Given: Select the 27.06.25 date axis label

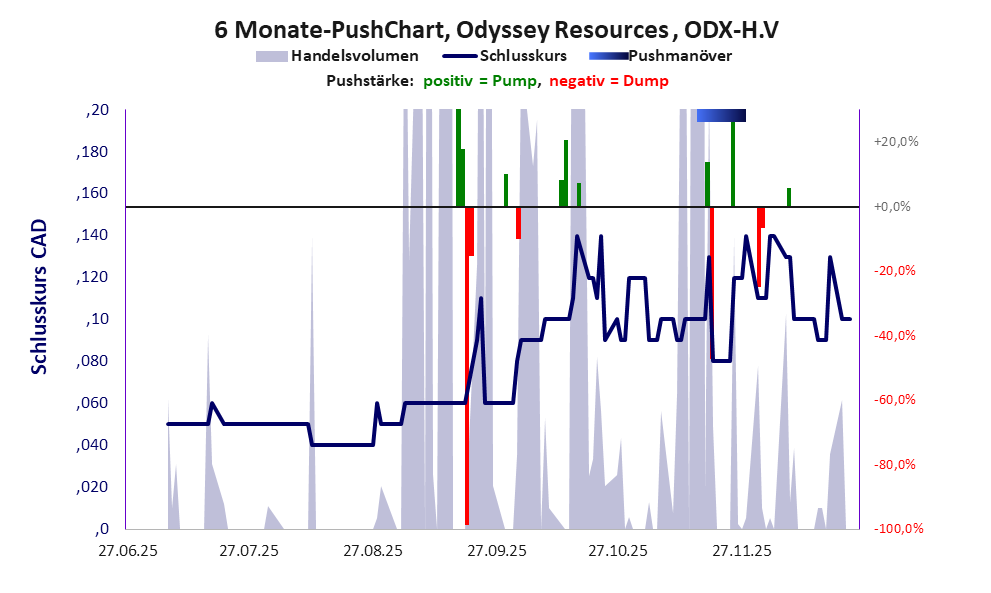Looking at the screenshot, I should [x=125, y=551].
